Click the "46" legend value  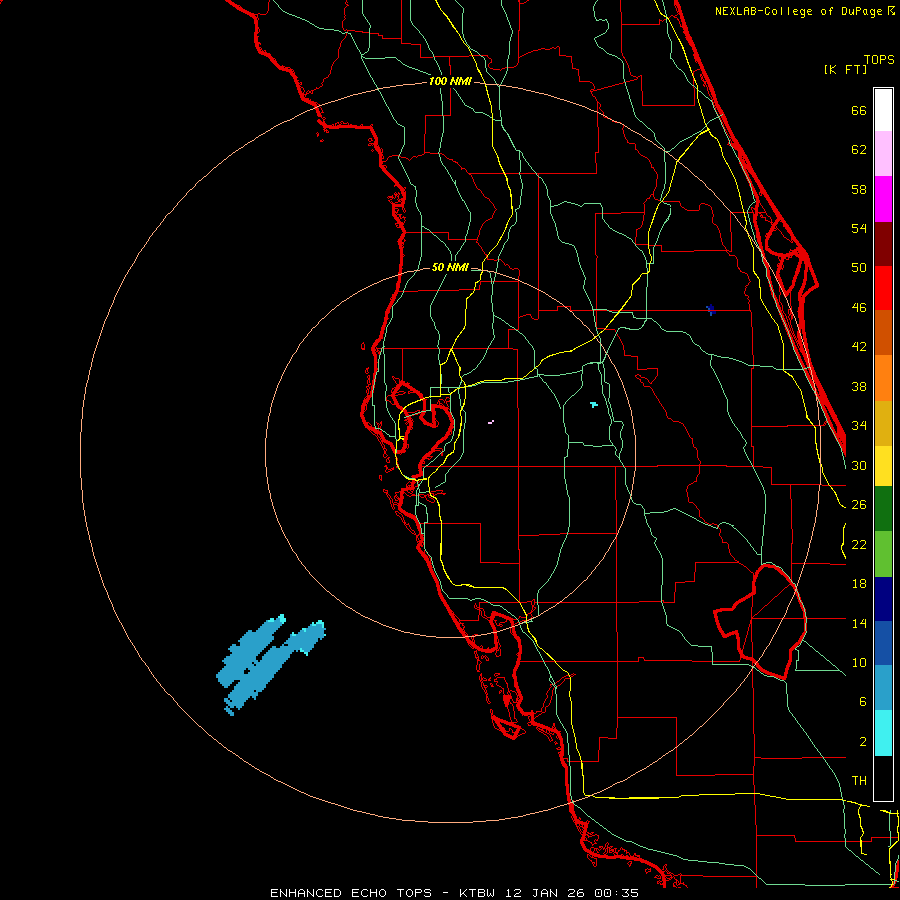[x=859, y=308]
